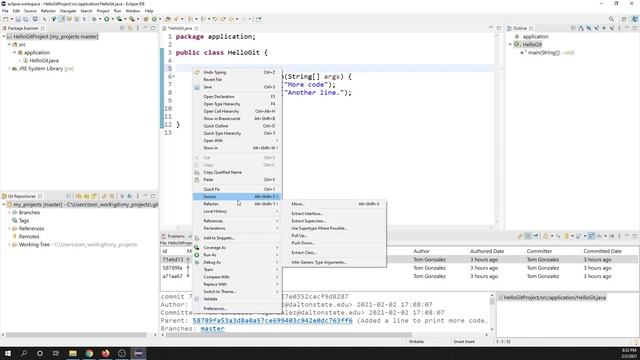Viewport: 640px width, 360px height.
Task: Click the green Run button in toolbar
Action: pos(107,19)
